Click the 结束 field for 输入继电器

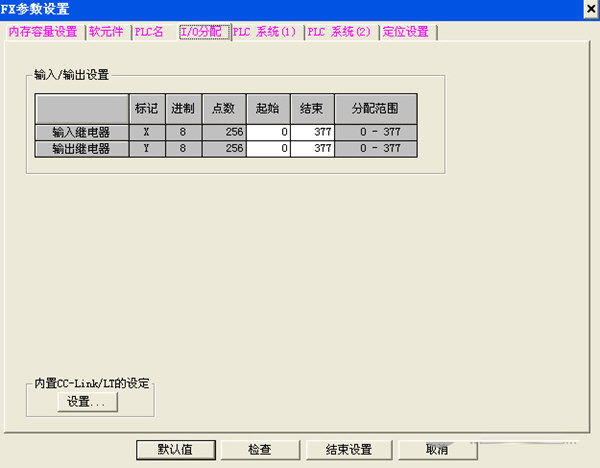(x=312, y=131)
